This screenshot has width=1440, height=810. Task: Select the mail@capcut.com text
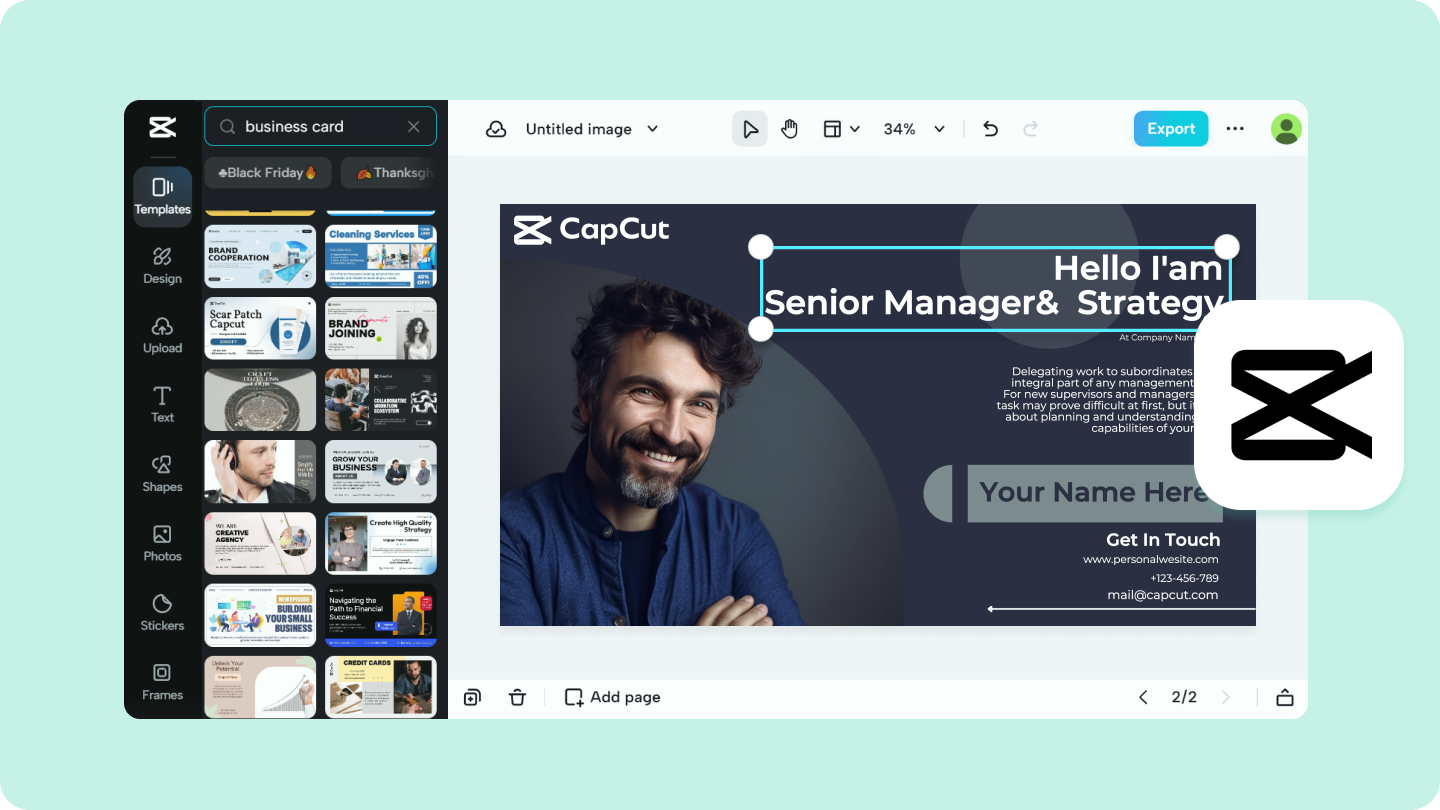pos(1163,595)
